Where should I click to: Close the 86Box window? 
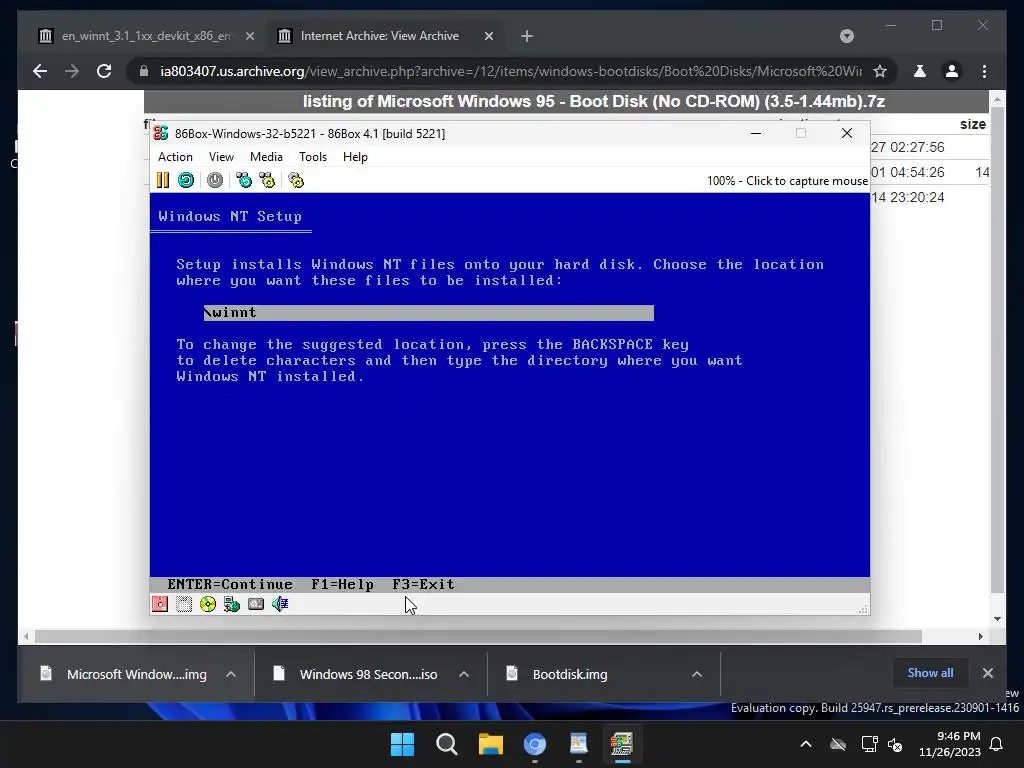[847, 133]
